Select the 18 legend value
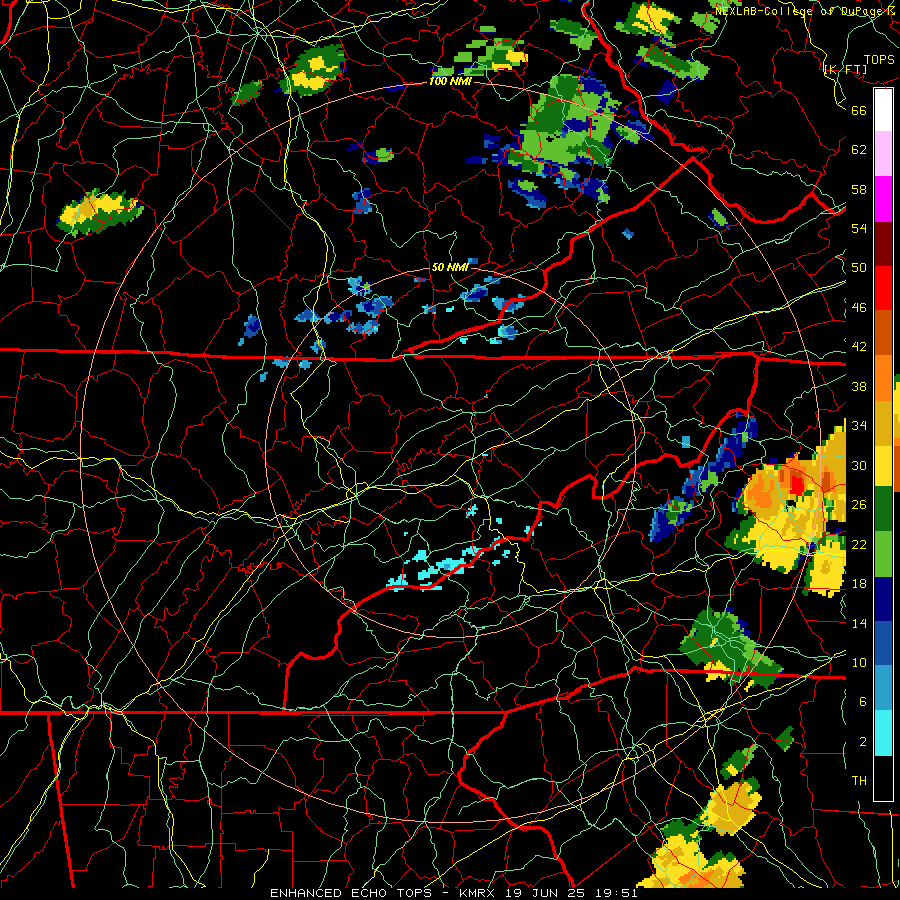The width and height of the screenshot is (900, 900). [859, 584]
